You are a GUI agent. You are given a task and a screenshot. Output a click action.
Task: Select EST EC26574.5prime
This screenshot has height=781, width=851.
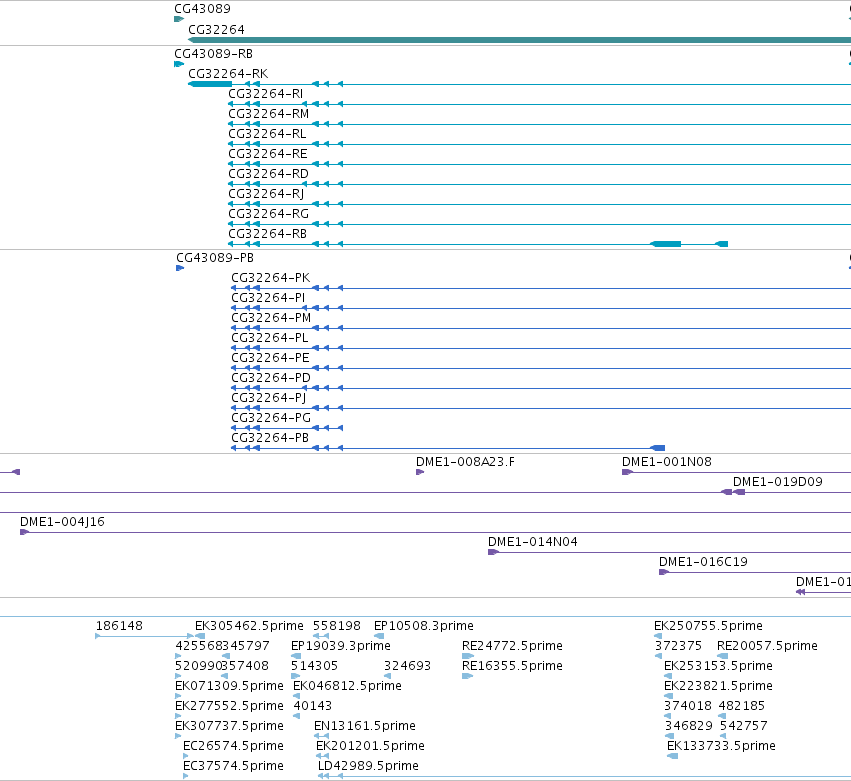[233, 747]
